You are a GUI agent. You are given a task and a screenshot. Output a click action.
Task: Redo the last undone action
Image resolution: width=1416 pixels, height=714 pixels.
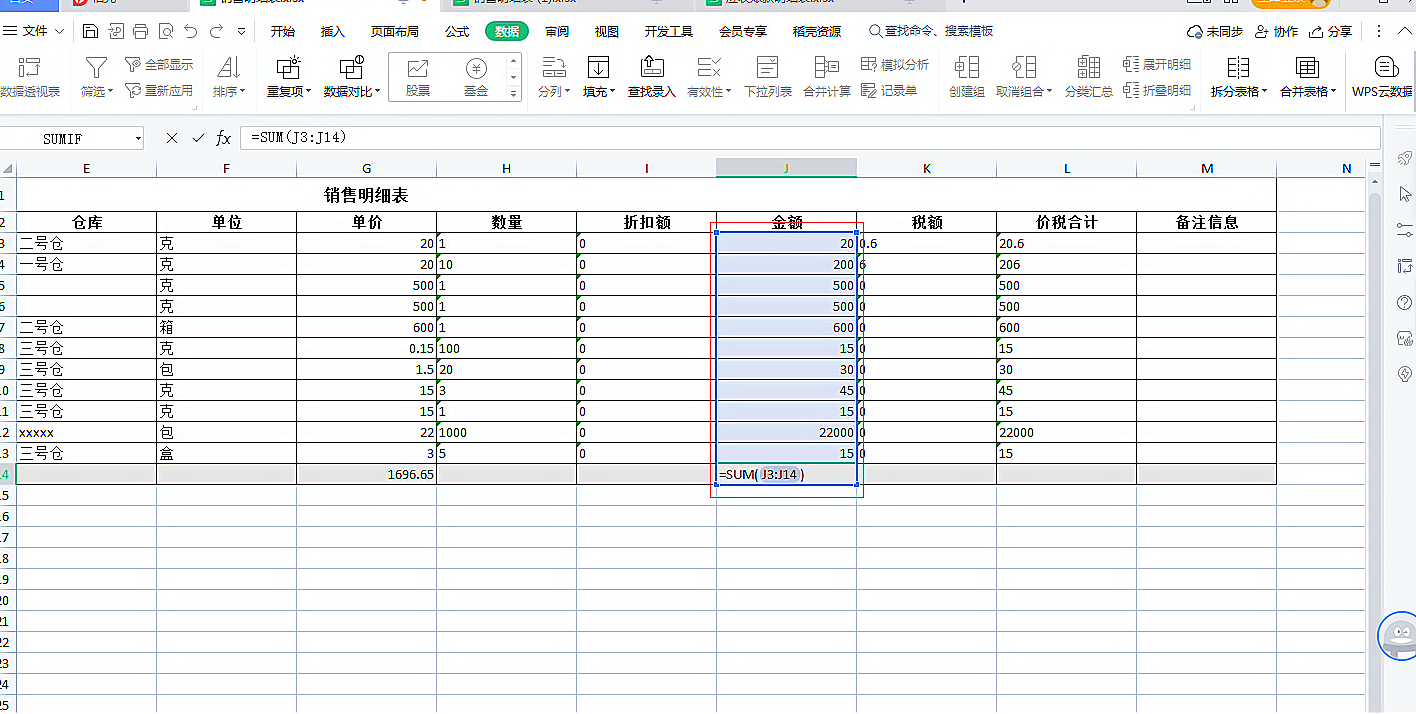[x=216, y=32]
